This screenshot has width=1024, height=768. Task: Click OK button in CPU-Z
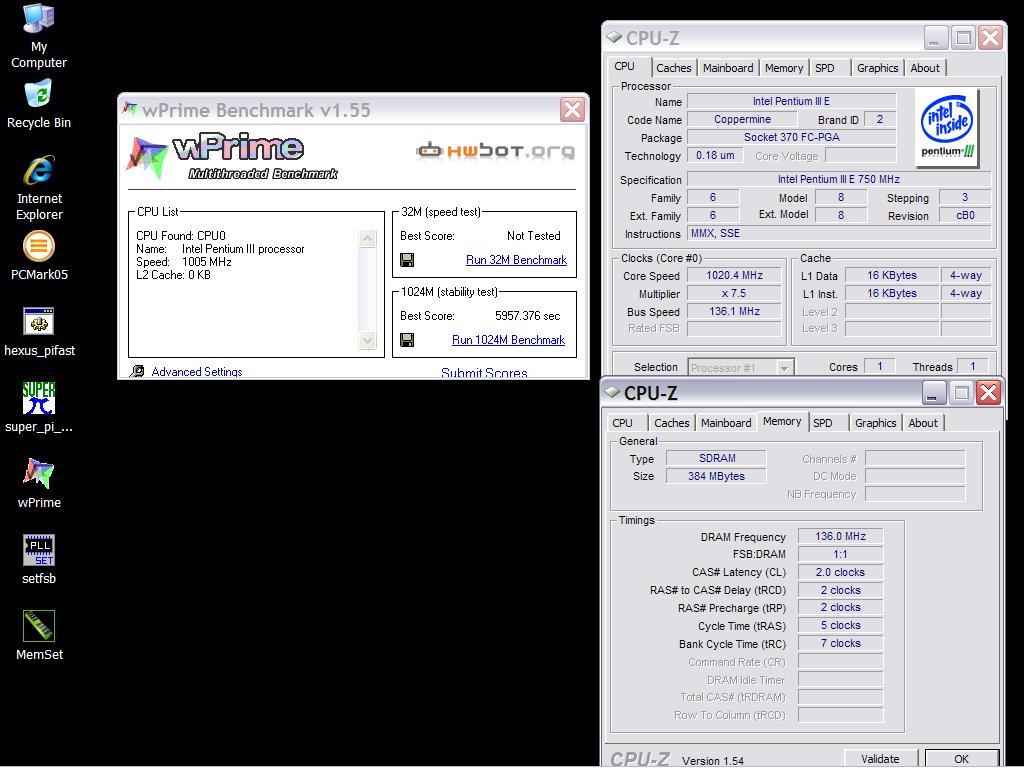click(961, 759)
